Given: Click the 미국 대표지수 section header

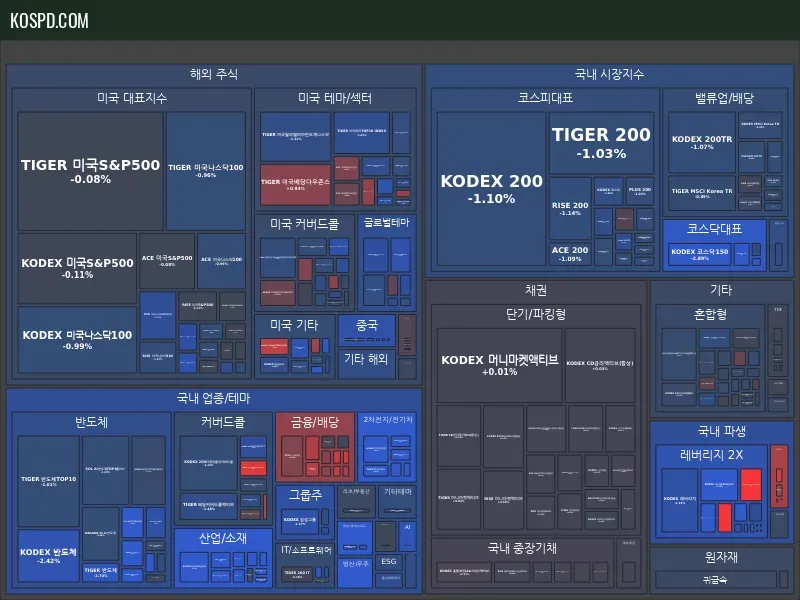Looking at the screenshot, I should (132, 98).
